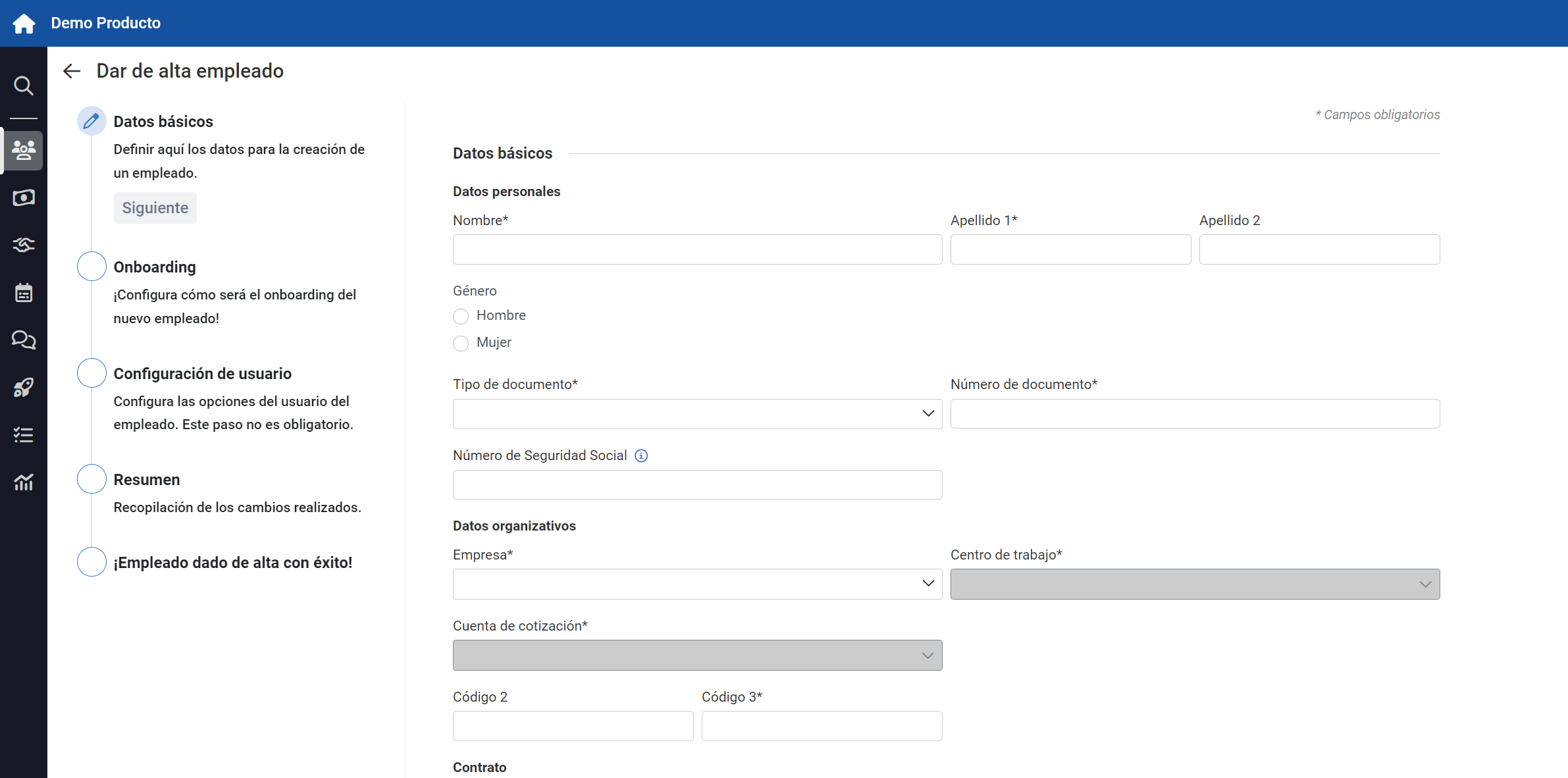The width and height of the screenshot is (1568, 778).
Task: Open the rocket icon in sidebar
Action: coord(24,388)
